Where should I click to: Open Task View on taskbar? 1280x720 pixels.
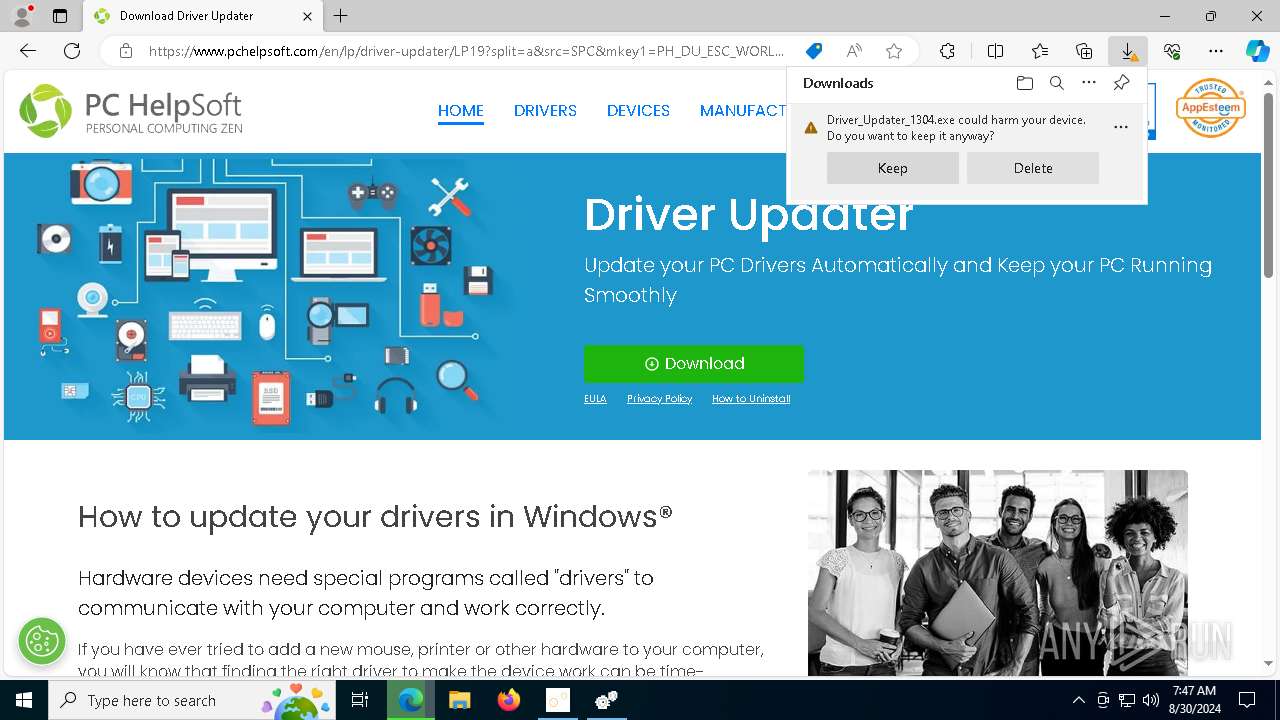[360, 700]
